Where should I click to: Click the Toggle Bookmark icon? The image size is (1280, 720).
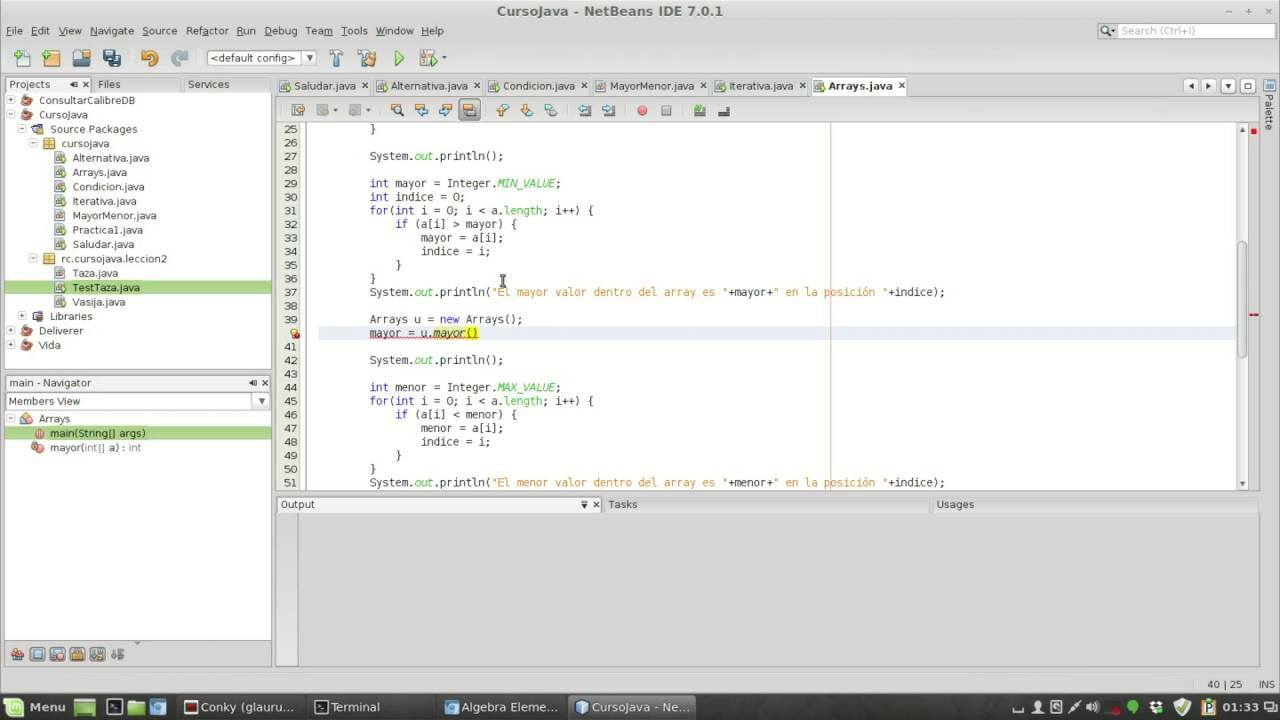click(x=550, y=110)
